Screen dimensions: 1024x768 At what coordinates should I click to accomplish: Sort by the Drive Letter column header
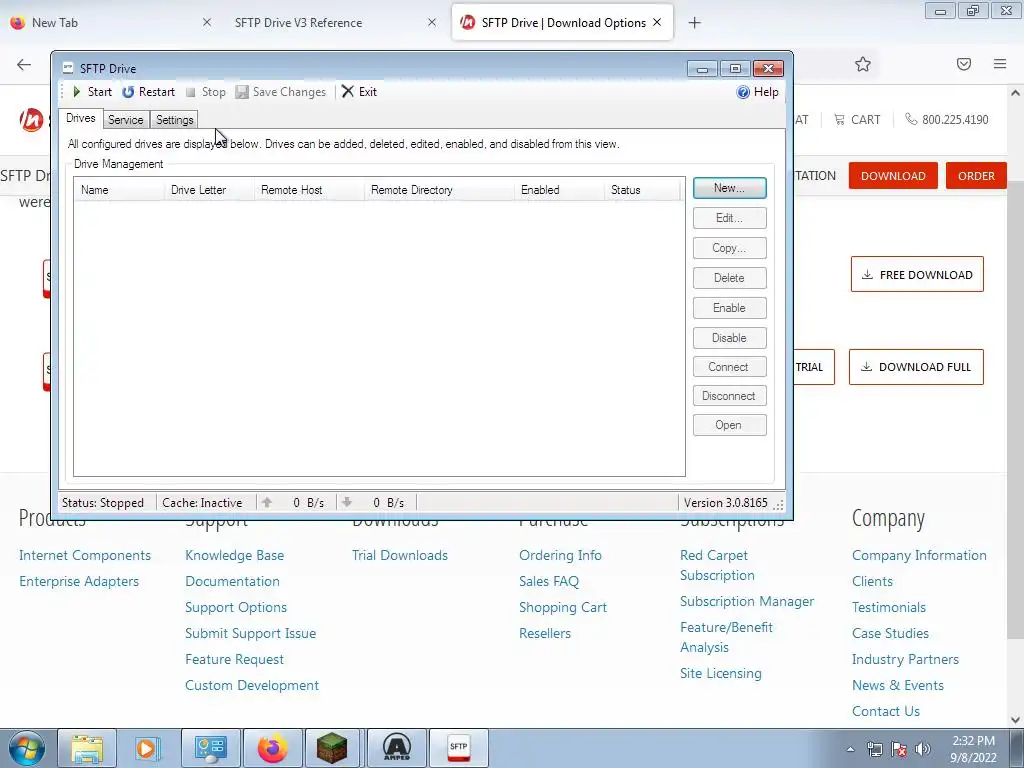click(x=209, y=190)
